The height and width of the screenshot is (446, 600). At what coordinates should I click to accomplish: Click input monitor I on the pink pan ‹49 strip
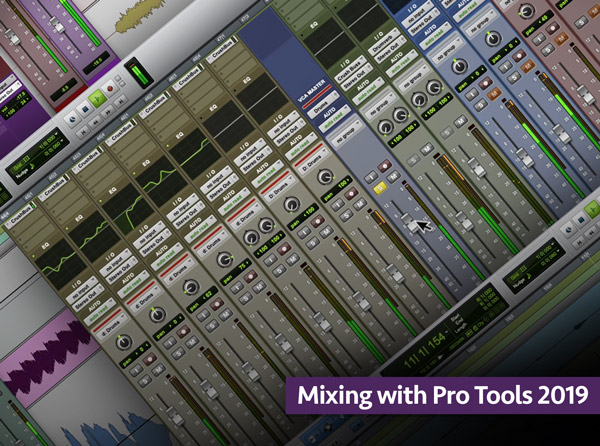tap(540, 39)
